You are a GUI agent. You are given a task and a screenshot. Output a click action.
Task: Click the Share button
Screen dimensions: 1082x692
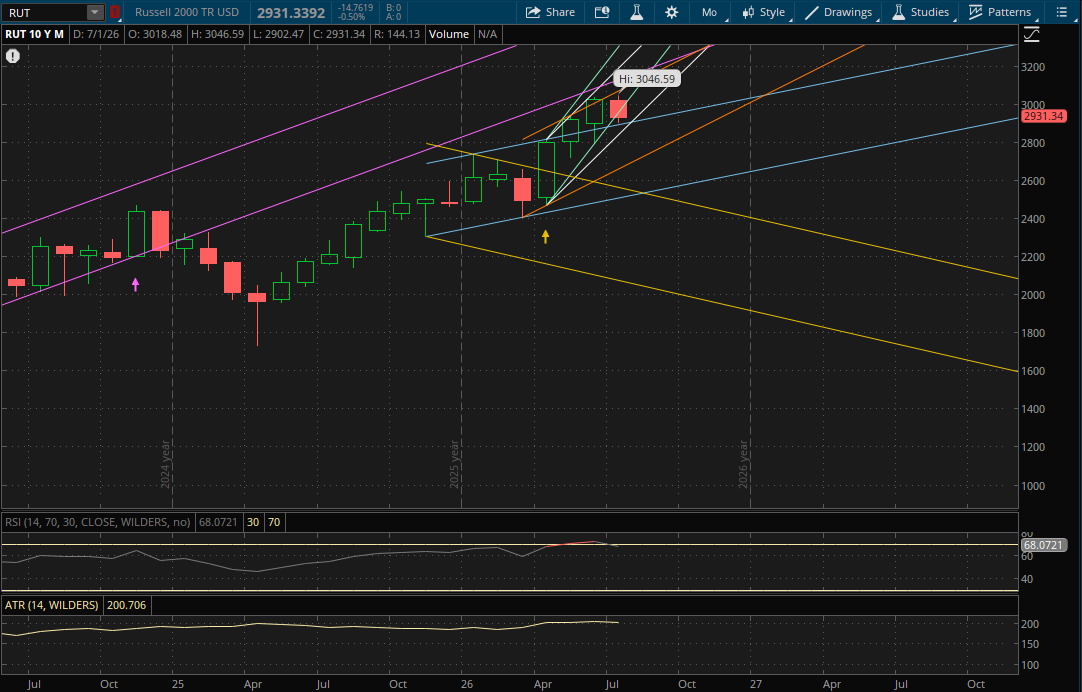point(550,12)
